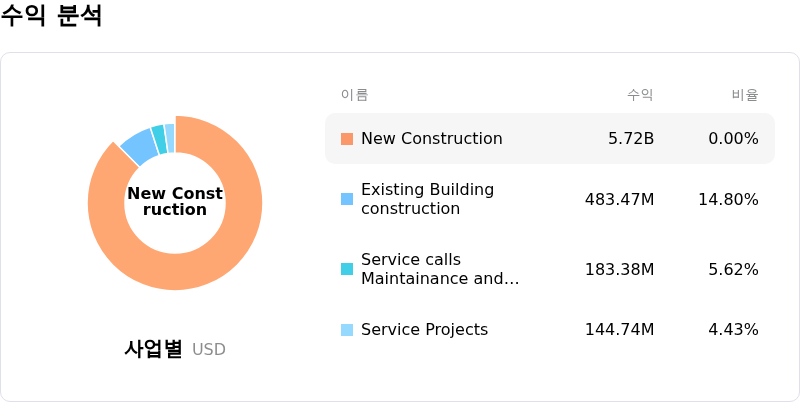Click the 수익 column header
The width and height of the screenshot is (800, 402).
(640, 95)
